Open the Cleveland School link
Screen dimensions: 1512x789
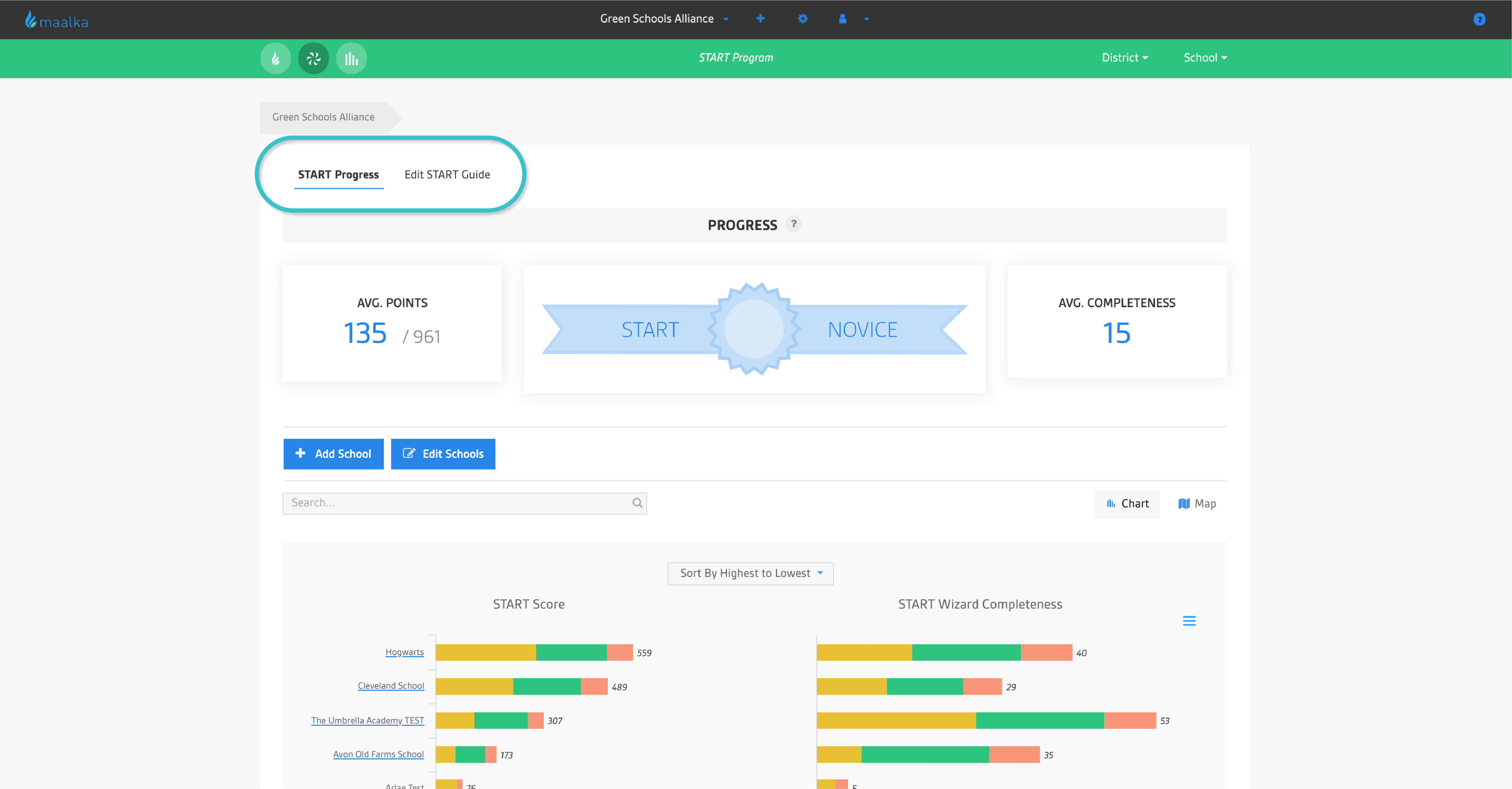tap(391, 686)
